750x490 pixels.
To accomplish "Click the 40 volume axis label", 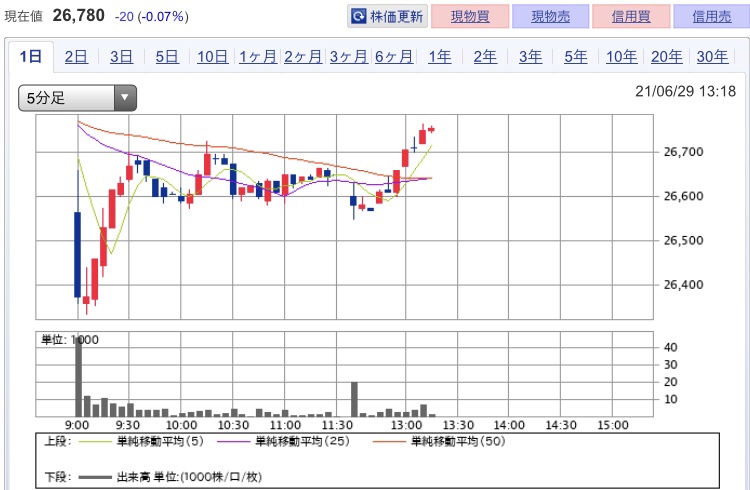I will (x=671, y=347).
